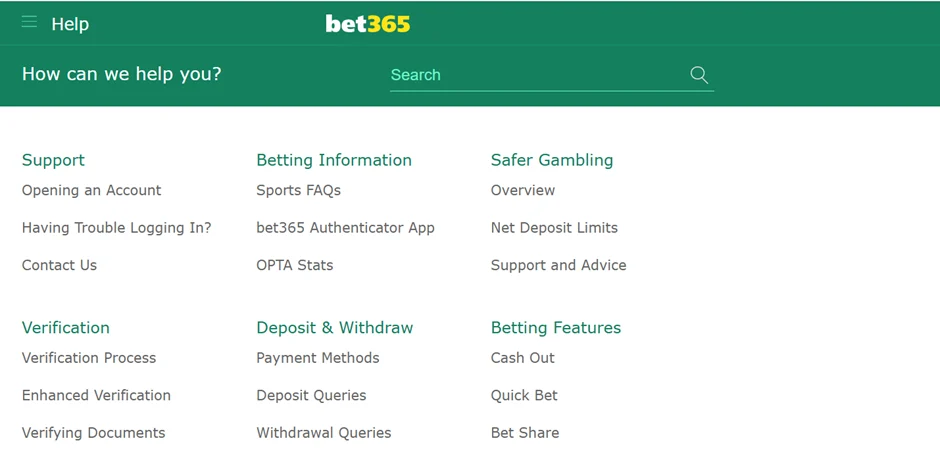This screenshot has height=470, width=940.
Task: Open the hamburger menu icon
Action: click(29, 22)
